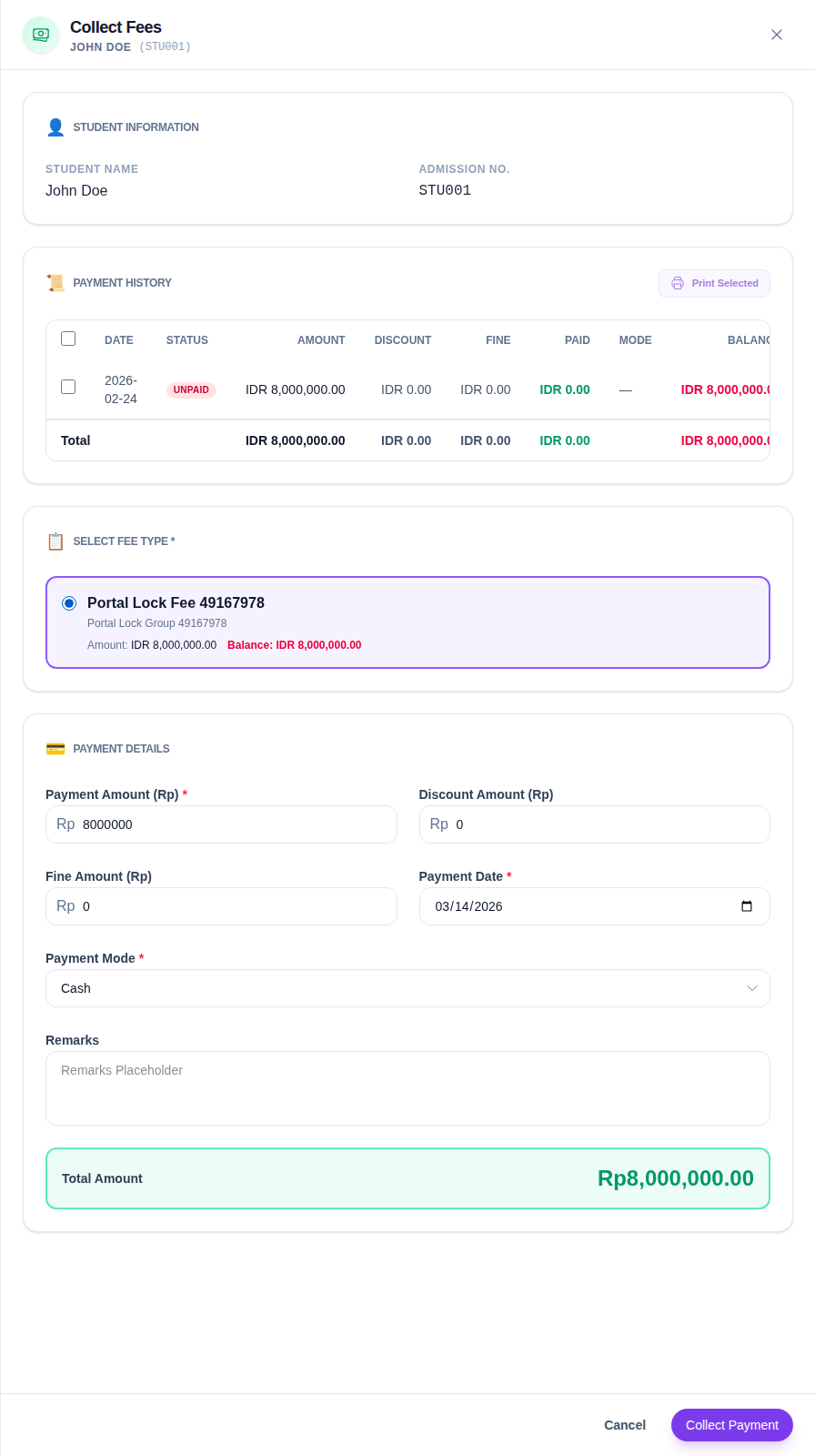Click the Student Information person icon
The image size is (815, 1456).
(55, 127)
